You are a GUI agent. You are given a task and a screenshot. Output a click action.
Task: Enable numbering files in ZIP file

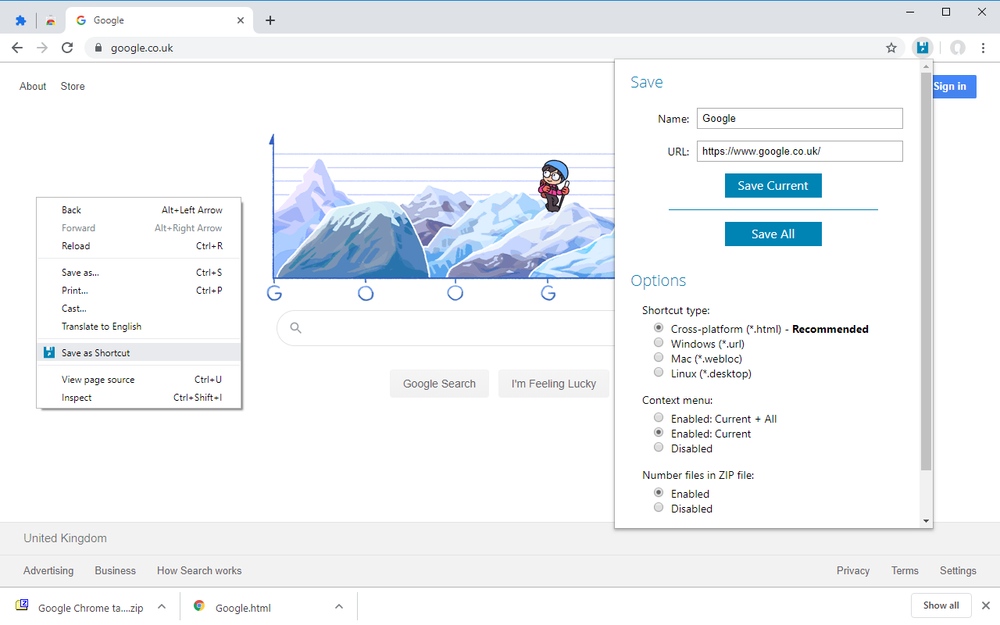658,492
